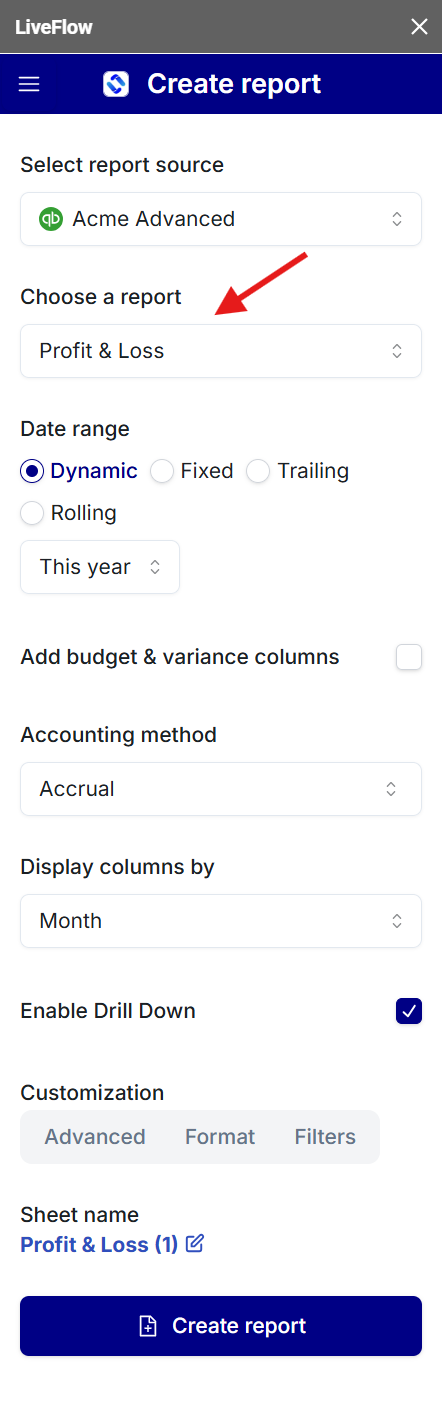Open the Accrual accounting method dropdown
Viewport: 442px width, 1420px height.
pos(221,789)
